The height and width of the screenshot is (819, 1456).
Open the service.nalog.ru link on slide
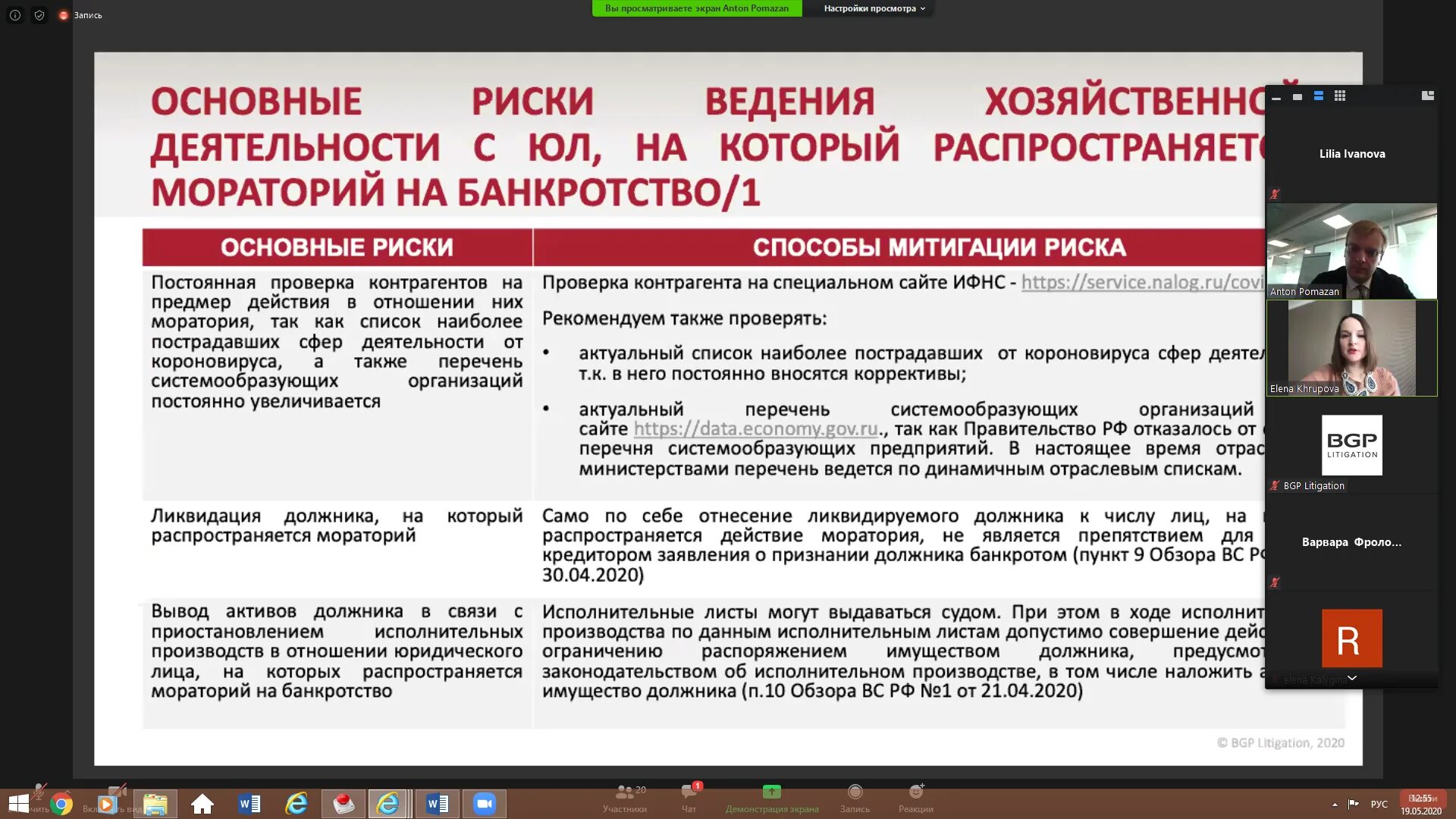click(1141, 282)
